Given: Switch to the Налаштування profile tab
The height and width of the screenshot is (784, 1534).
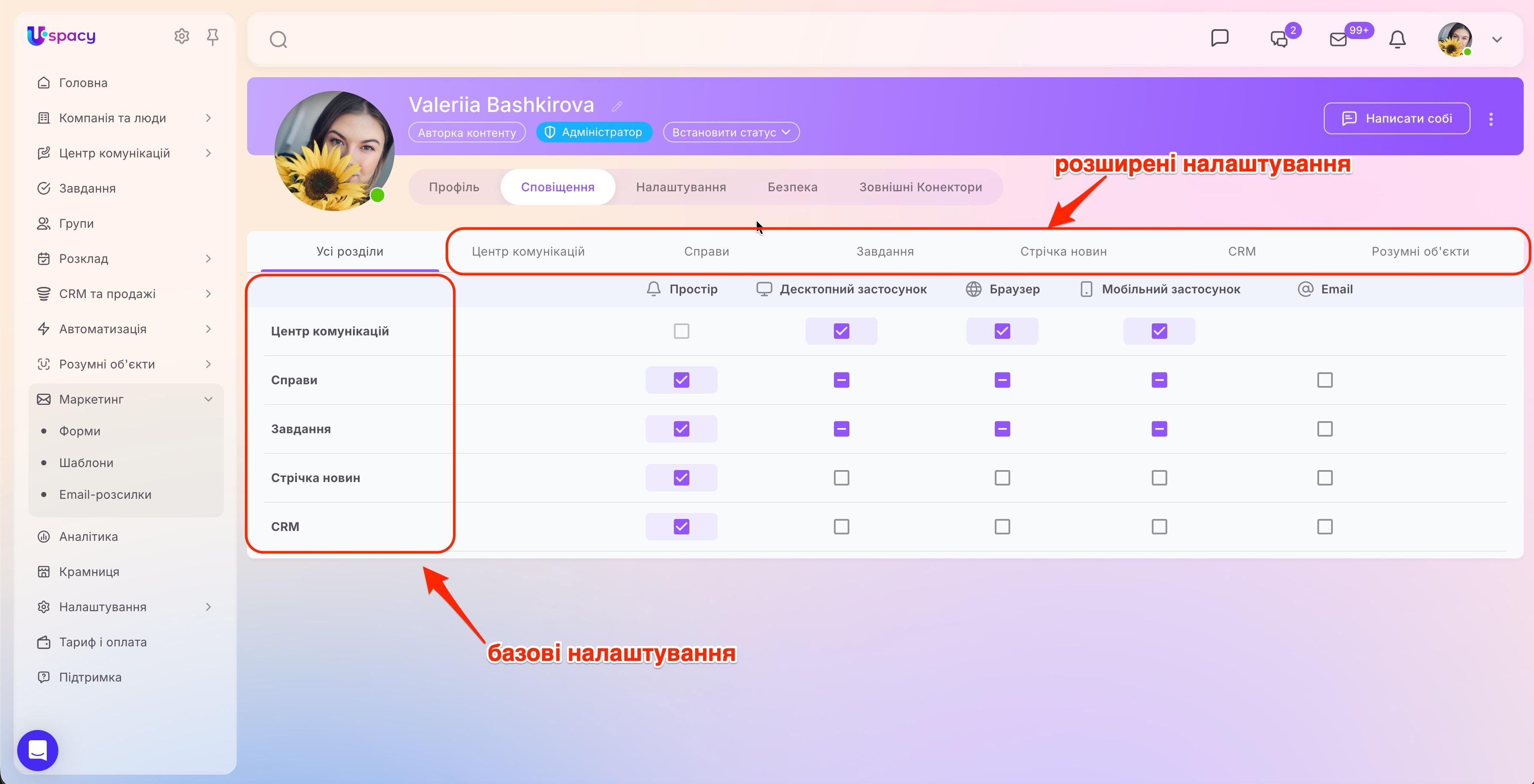Looking at the screenshot, I should 681,187.
